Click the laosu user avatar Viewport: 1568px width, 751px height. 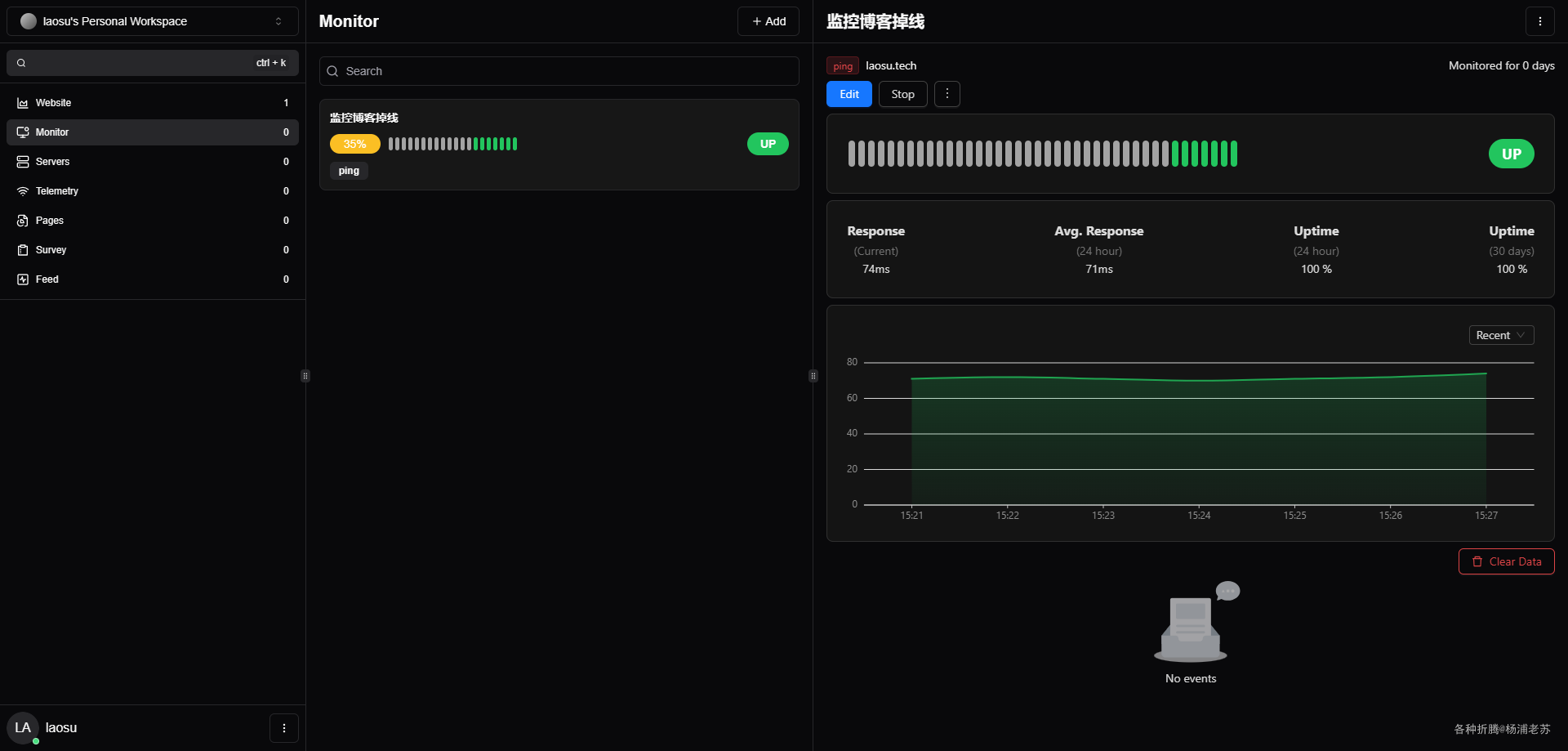click(23, 728)
